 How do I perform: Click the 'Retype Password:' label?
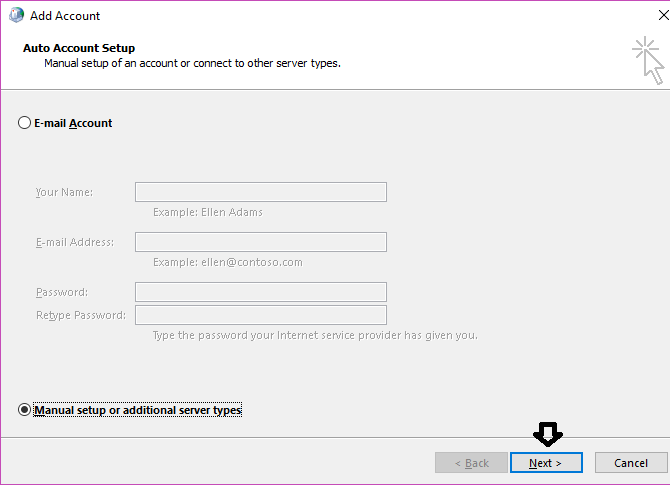(81, 315)
